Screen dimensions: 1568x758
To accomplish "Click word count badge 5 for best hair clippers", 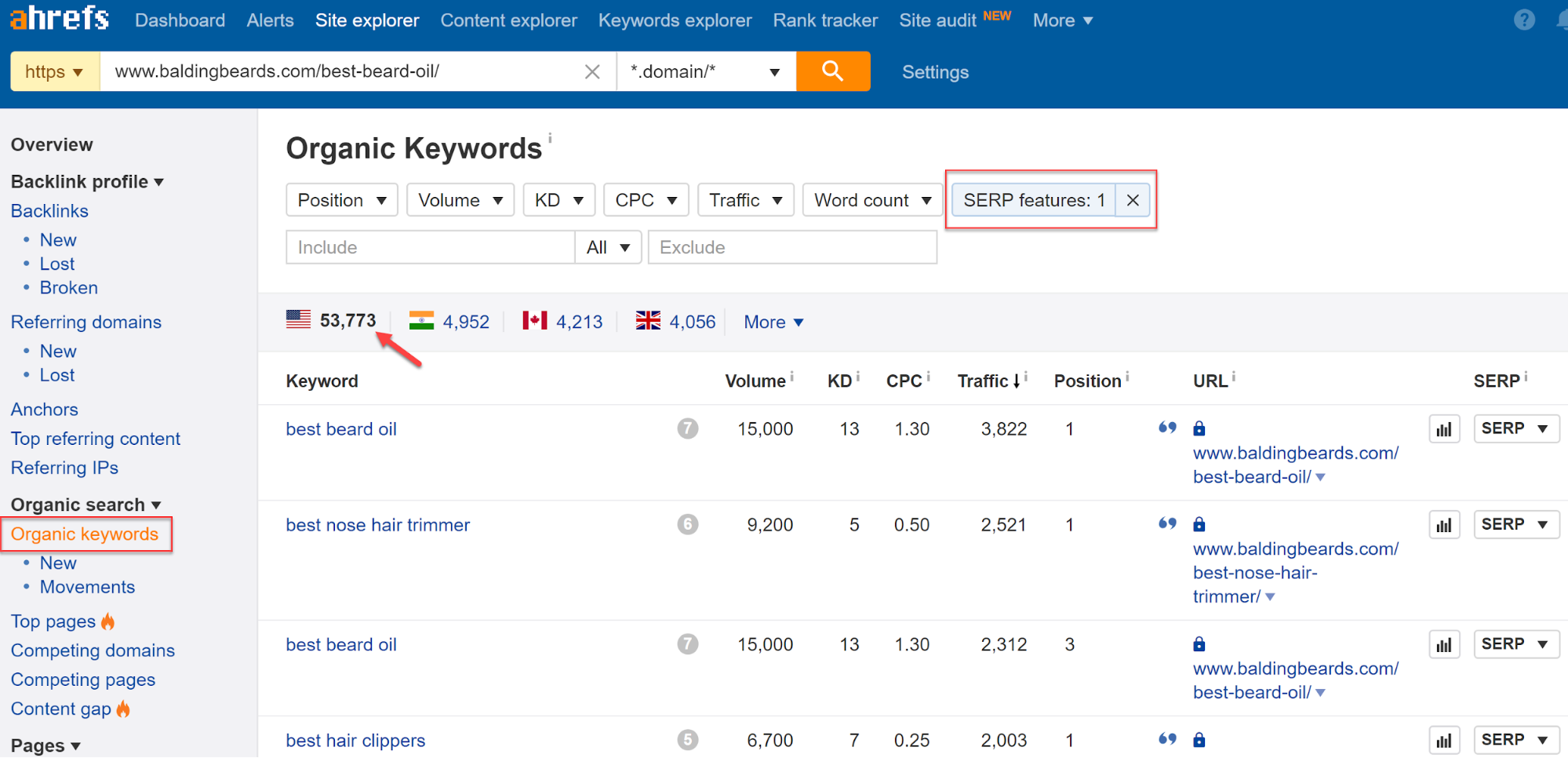I will [x=688, y=740].
